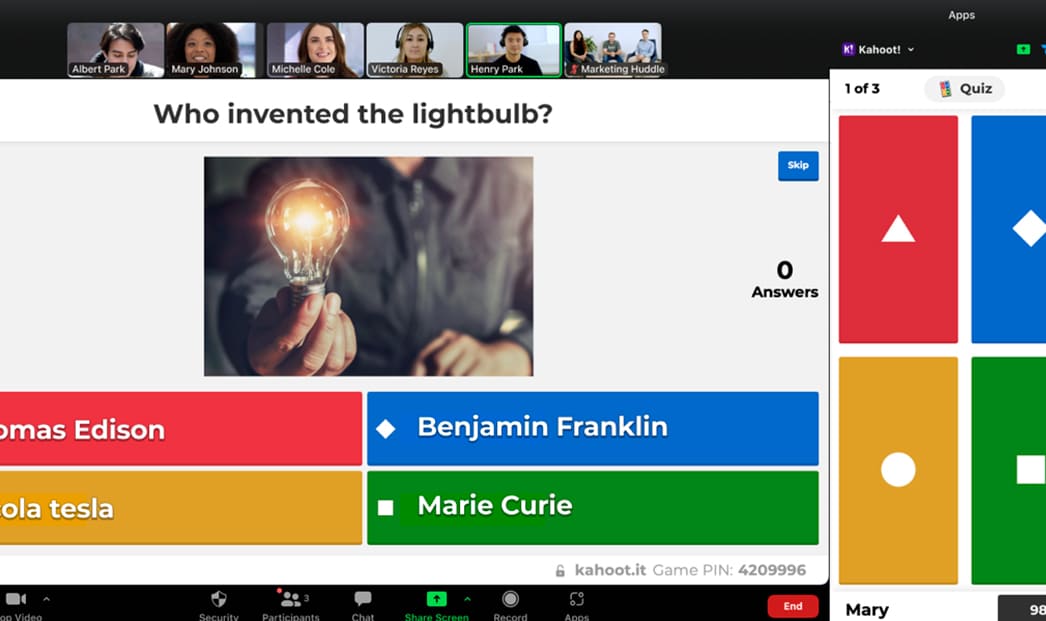Click the green share icon beside Kahoot!
Viewport: 1046px width, 621px height.
pos(1023,49)
